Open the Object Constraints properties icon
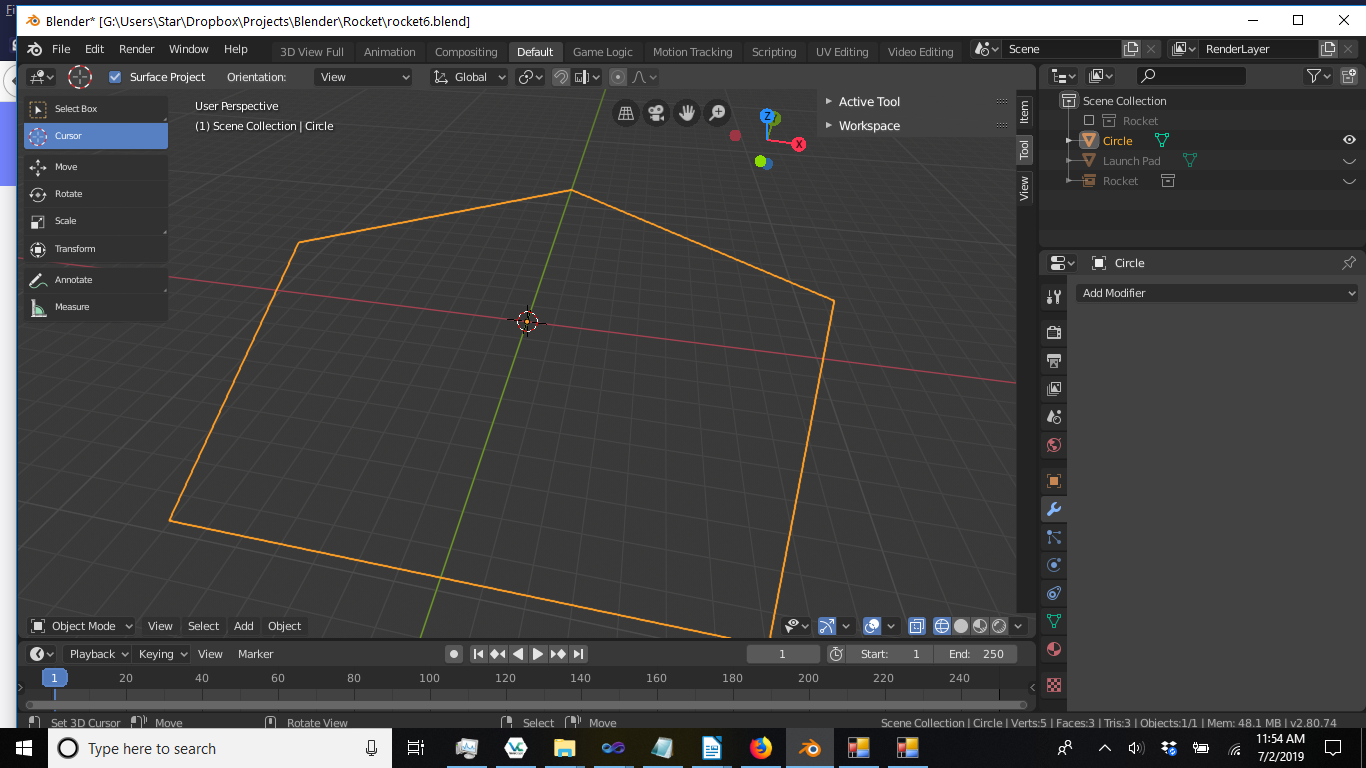Image resolution: width=1366 pixels, height=768 pixels. click(1053, 593)
